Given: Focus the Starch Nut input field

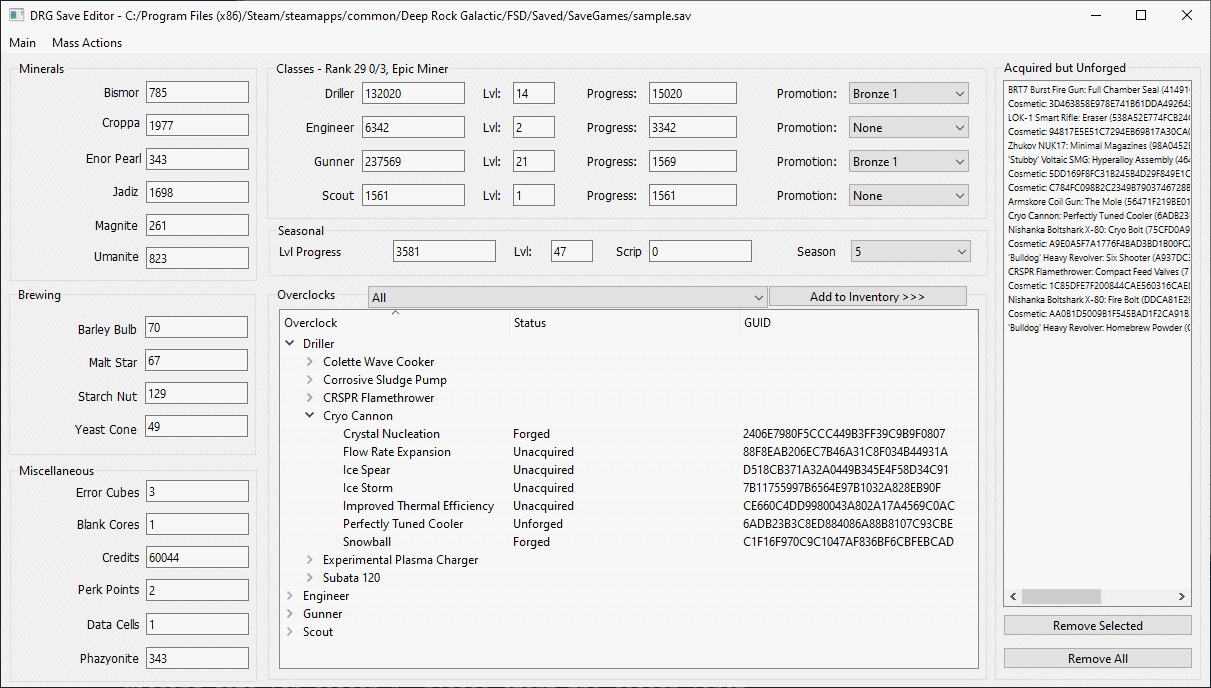Looking at the screenshot, I should click(197, 395).
